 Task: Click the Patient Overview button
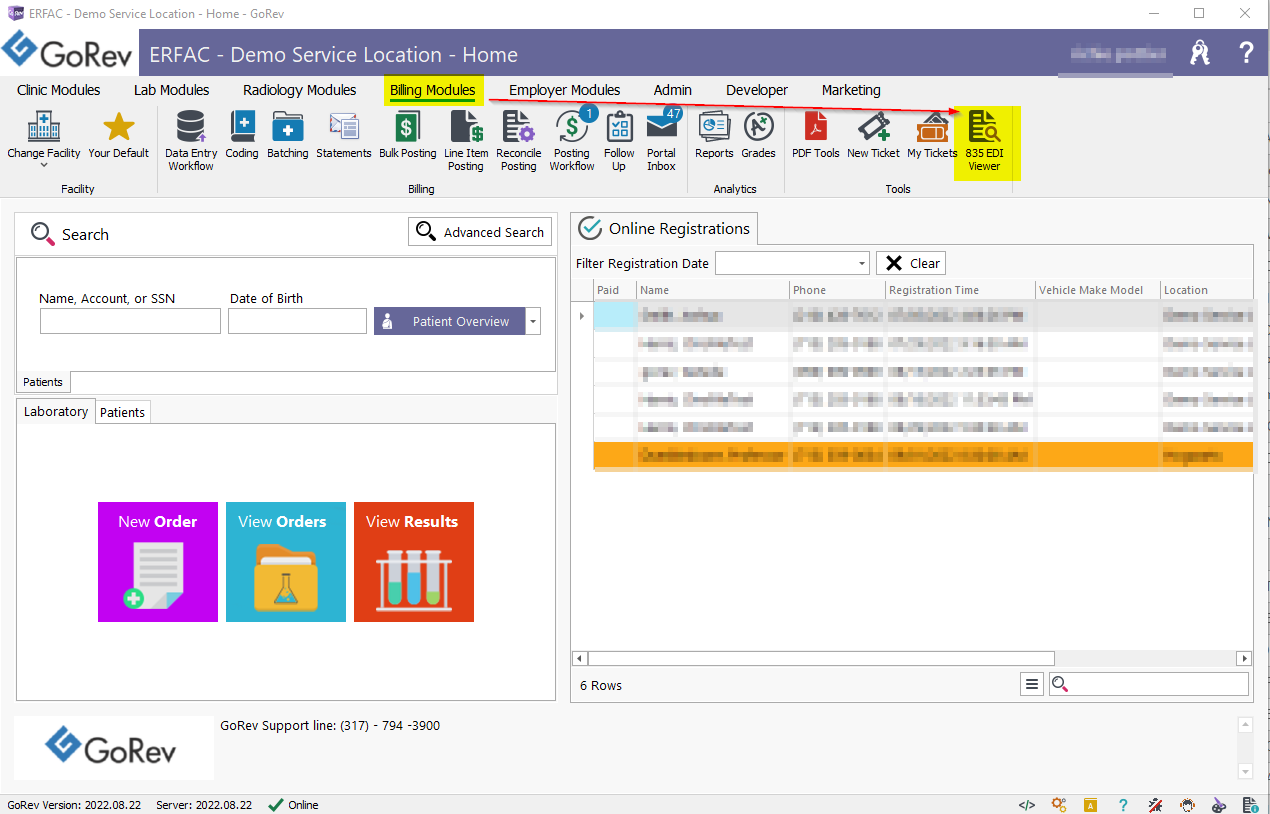click(450, 322)
